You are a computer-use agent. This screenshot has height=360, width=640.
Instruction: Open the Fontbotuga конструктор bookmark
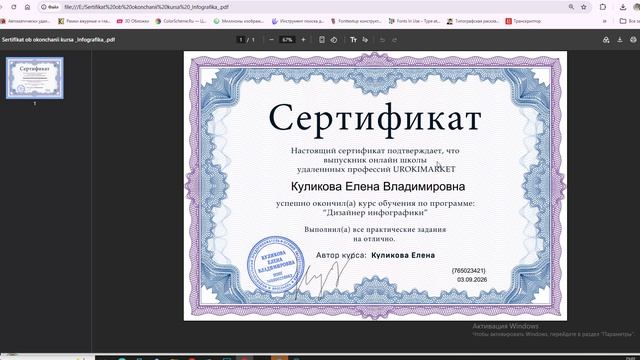click(356, 21)
